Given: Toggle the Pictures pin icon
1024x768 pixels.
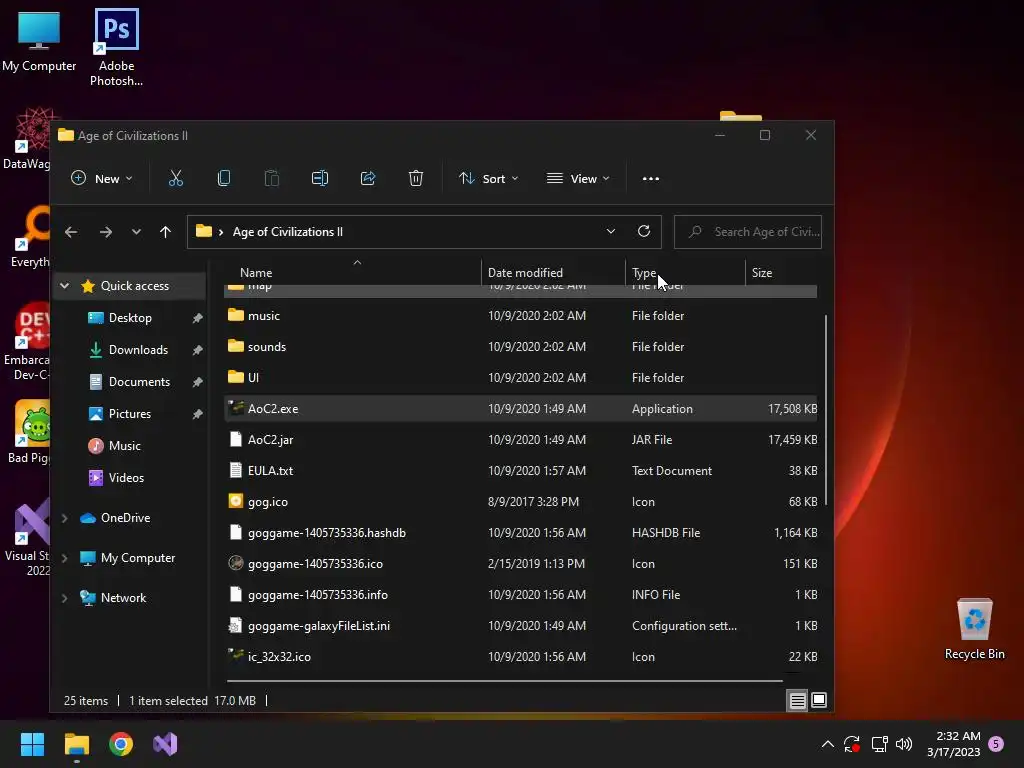Looking at the screenshot, I should [197, 414].
